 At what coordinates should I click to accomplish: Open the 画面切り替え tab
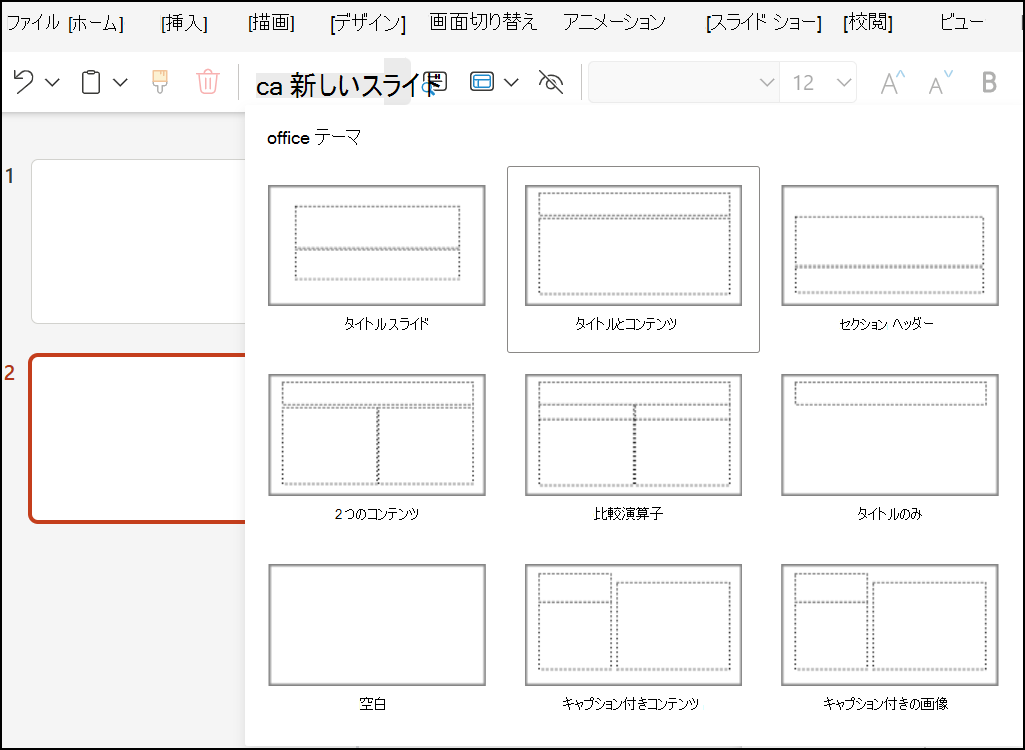[483, 22]
